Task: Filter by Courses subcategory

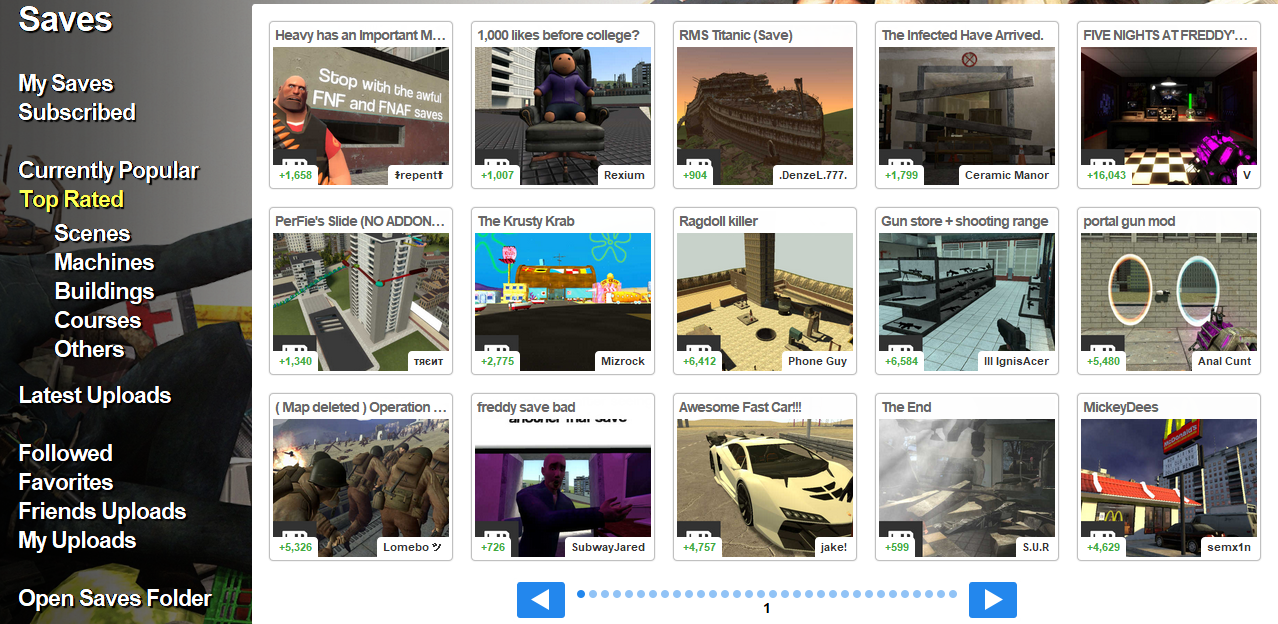Action: coord(98,321)
